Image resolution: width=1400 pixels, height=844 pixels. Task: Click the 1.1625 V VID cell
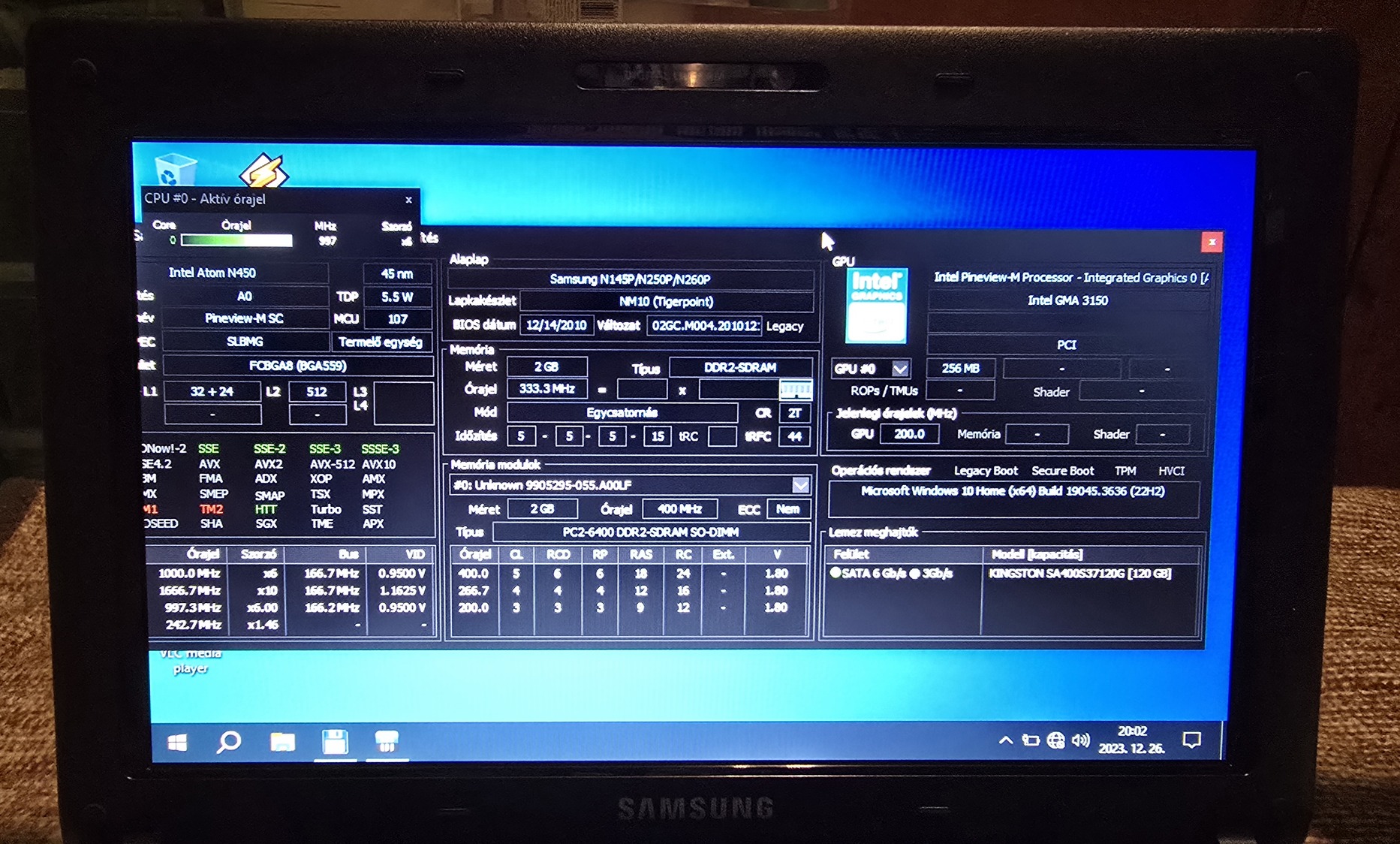click(402, 591)
